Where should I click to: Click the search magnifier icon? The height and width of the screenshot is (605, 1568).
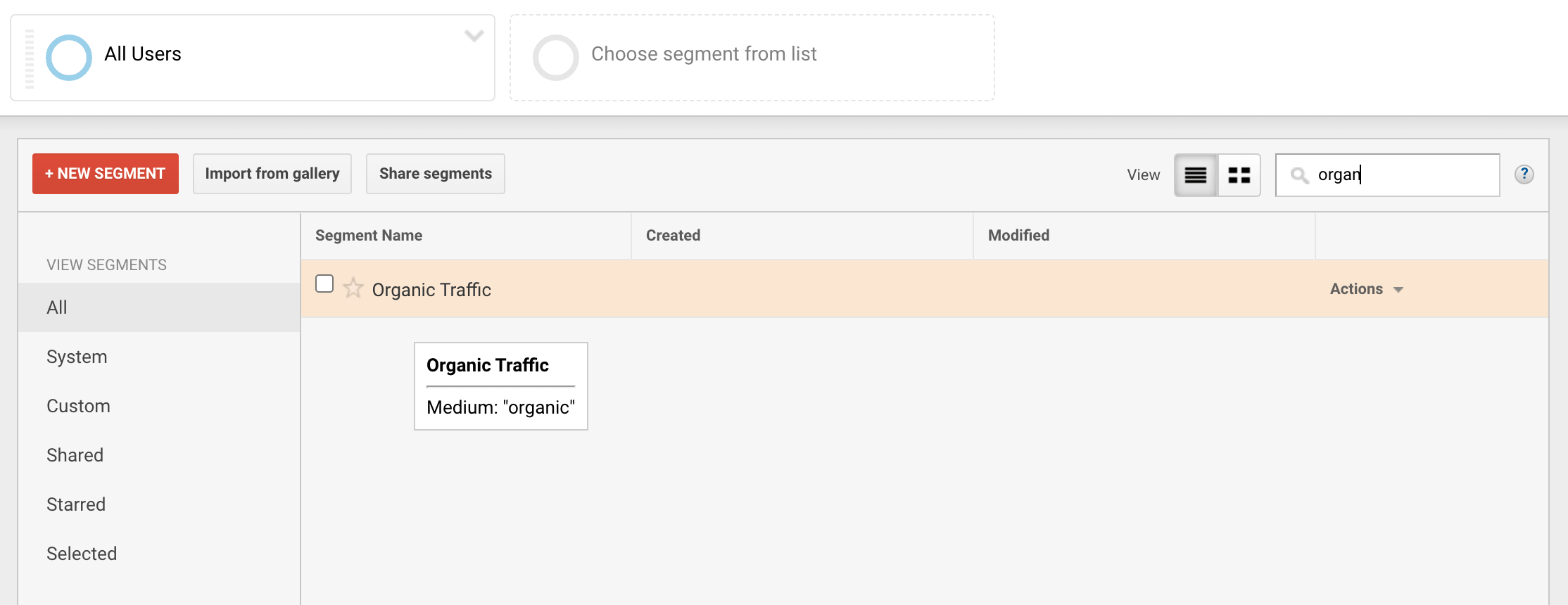coord(1299,175)
